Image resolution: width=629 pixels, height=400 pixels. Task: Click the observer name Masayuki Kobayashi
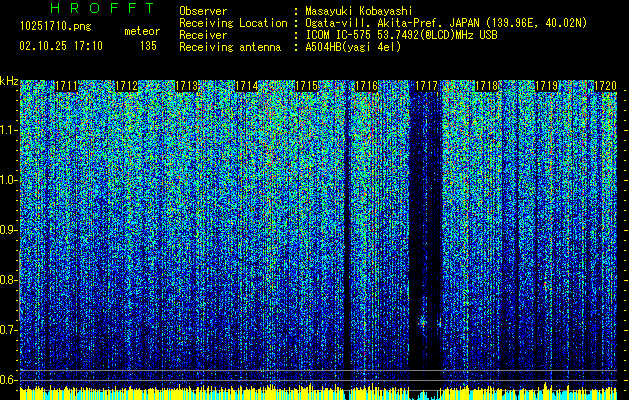click(359, 11)
